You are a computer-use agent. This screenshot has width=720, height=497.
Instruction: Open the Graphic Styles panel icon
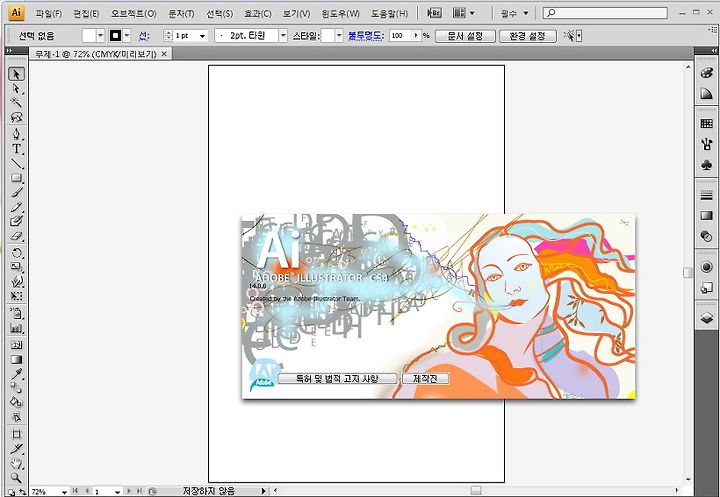click(x=707, y=288)
